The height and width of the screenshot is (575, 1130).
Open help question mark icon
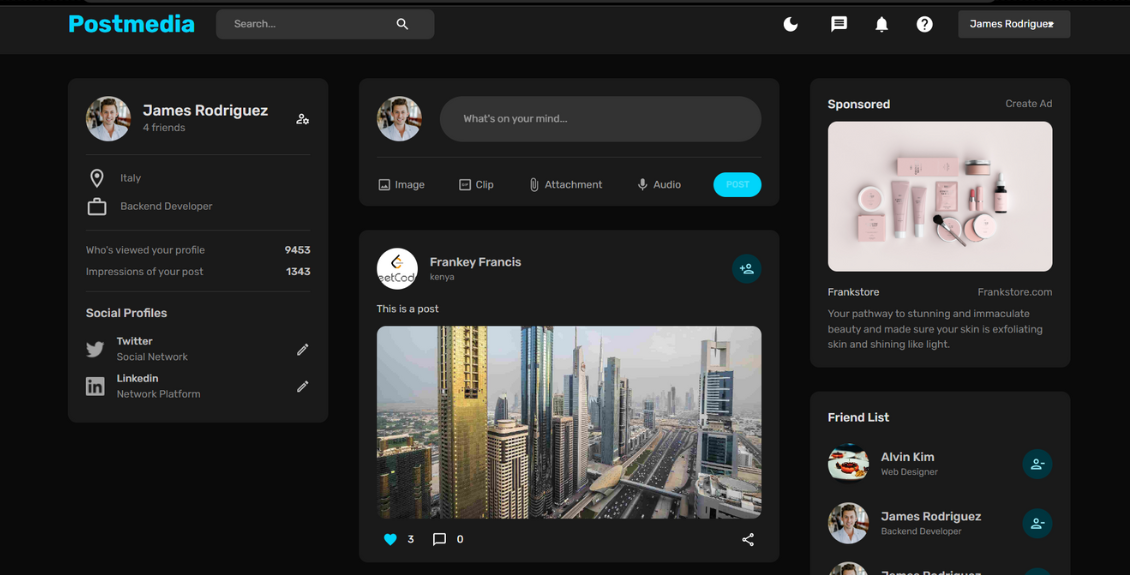tap(925, 24)
